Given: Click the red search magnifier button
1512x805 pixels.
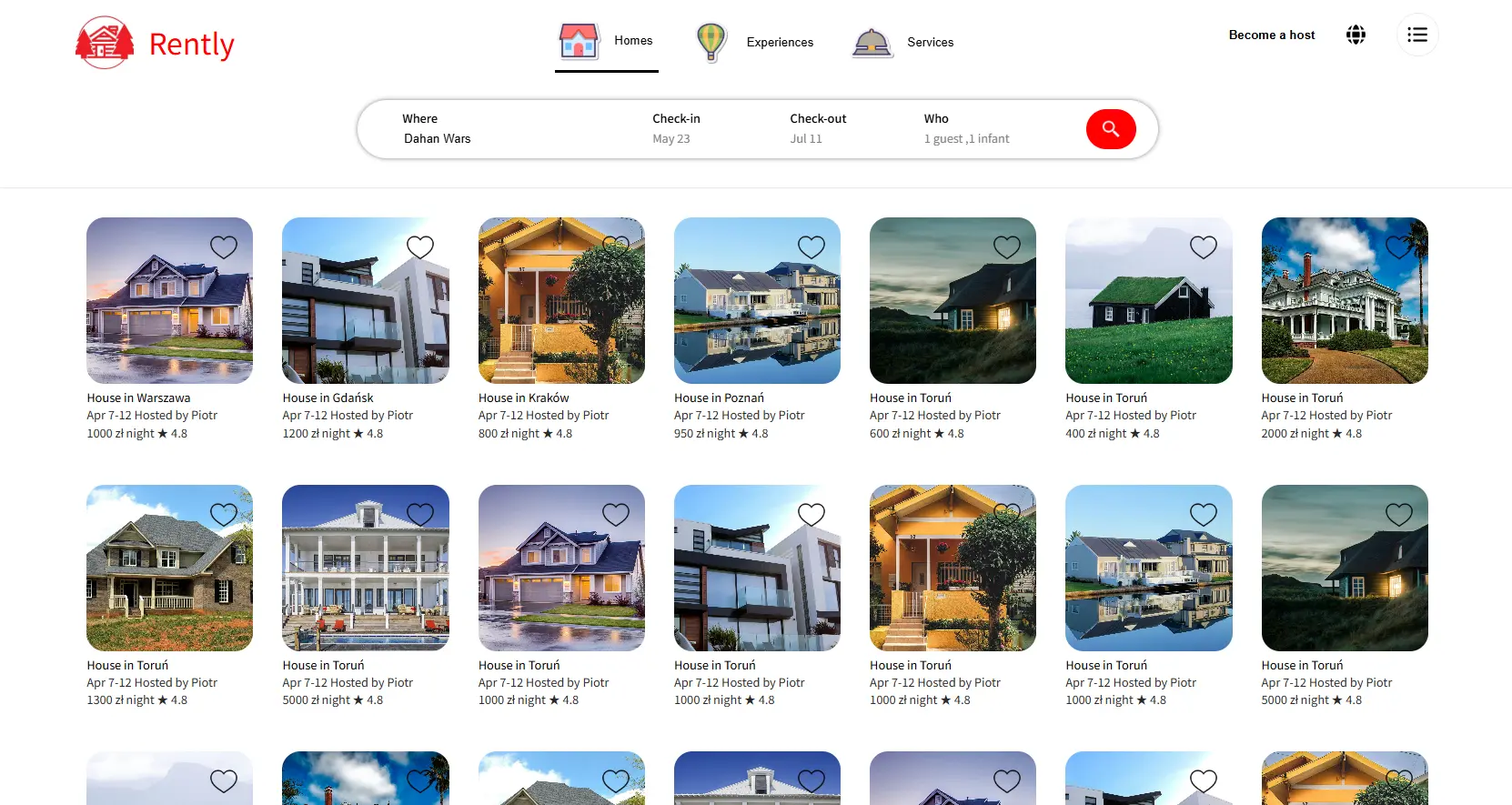Looking at the screenshot, I should coord(1111,129).
